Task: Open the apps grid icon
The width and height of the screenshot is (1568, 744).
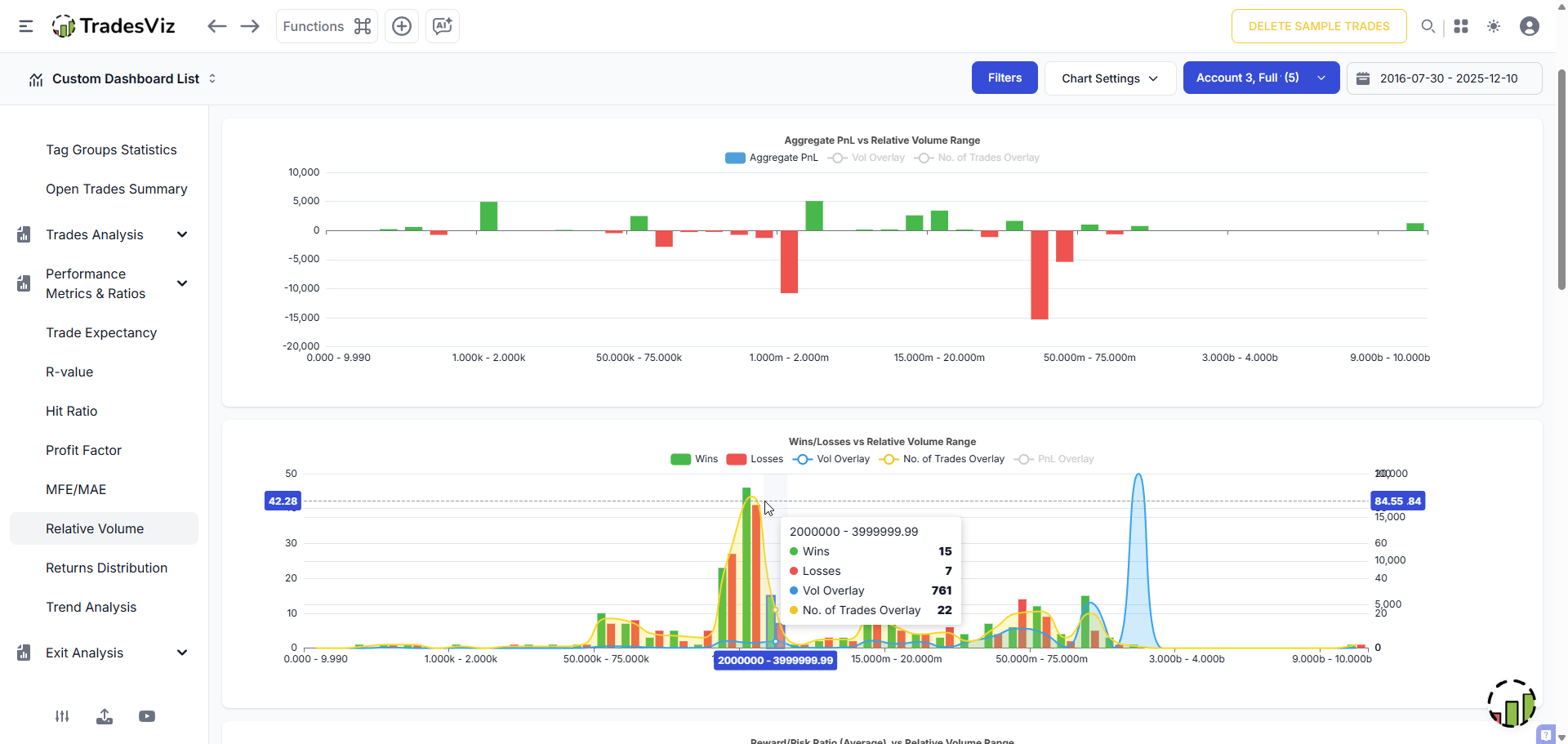Action: (x=1461, y=26)
